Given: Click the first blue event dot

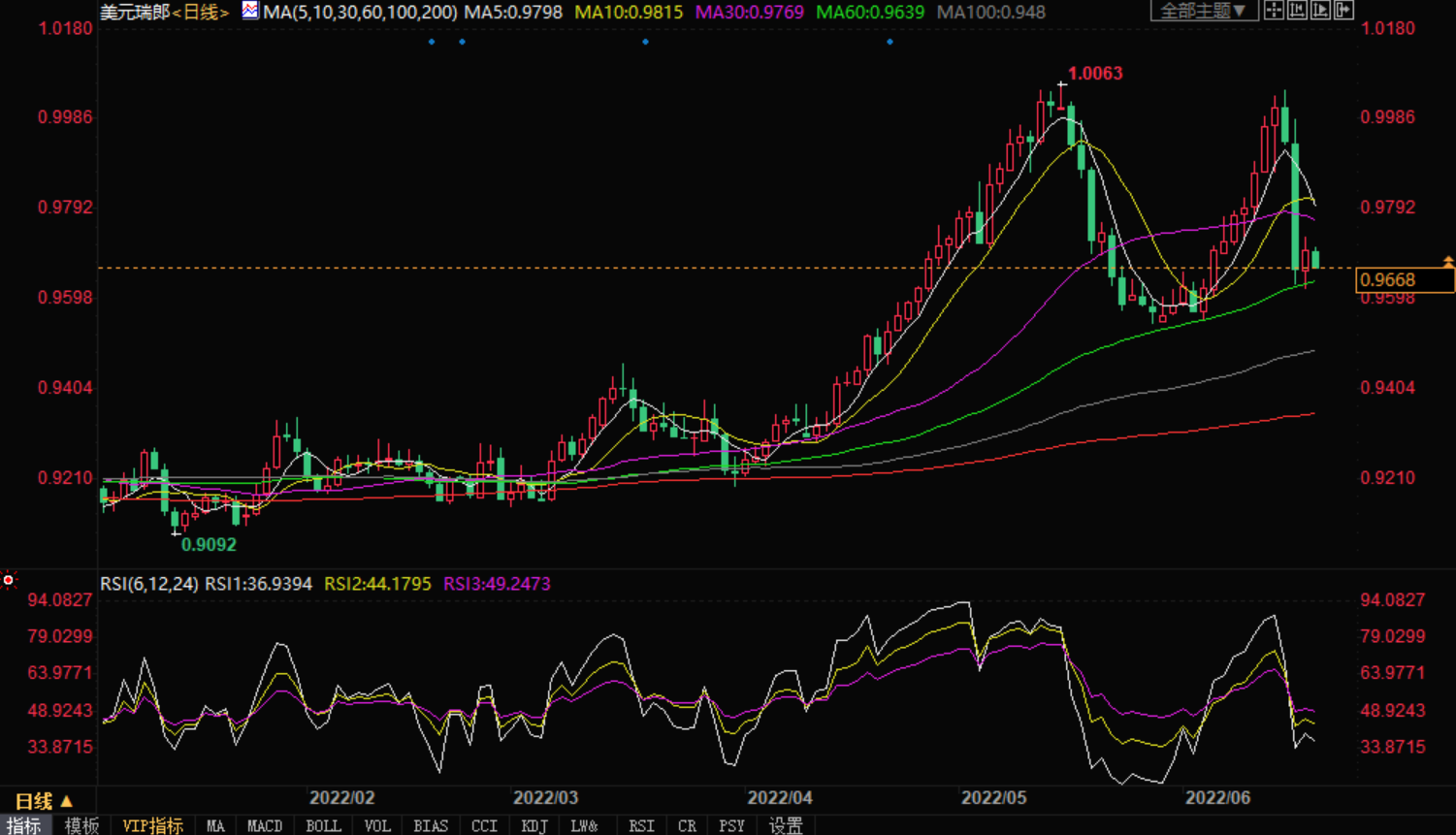Looking at the screenshot, I should coord(432,42).
